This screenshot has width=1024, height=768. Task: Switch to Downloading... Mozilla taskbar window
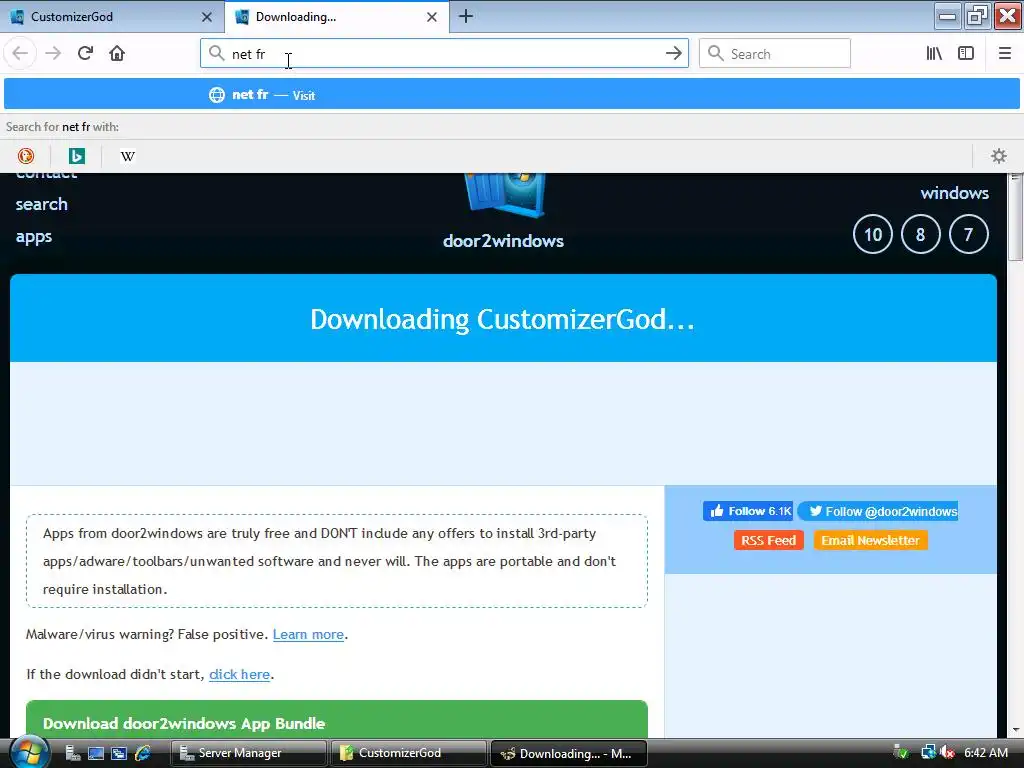pos(568,753)
